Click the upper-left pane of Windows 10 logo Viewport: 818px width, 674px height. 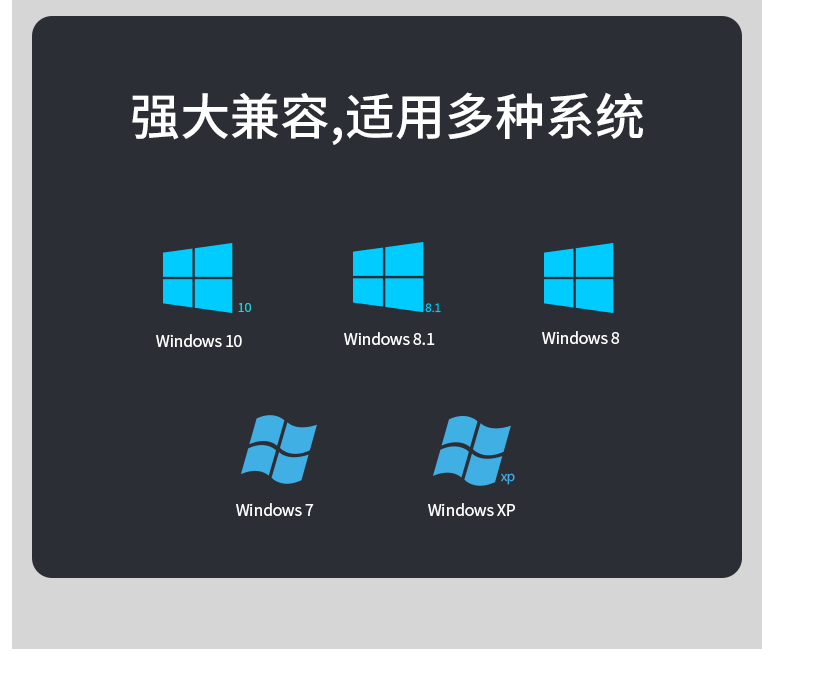[x=178, y=263]
